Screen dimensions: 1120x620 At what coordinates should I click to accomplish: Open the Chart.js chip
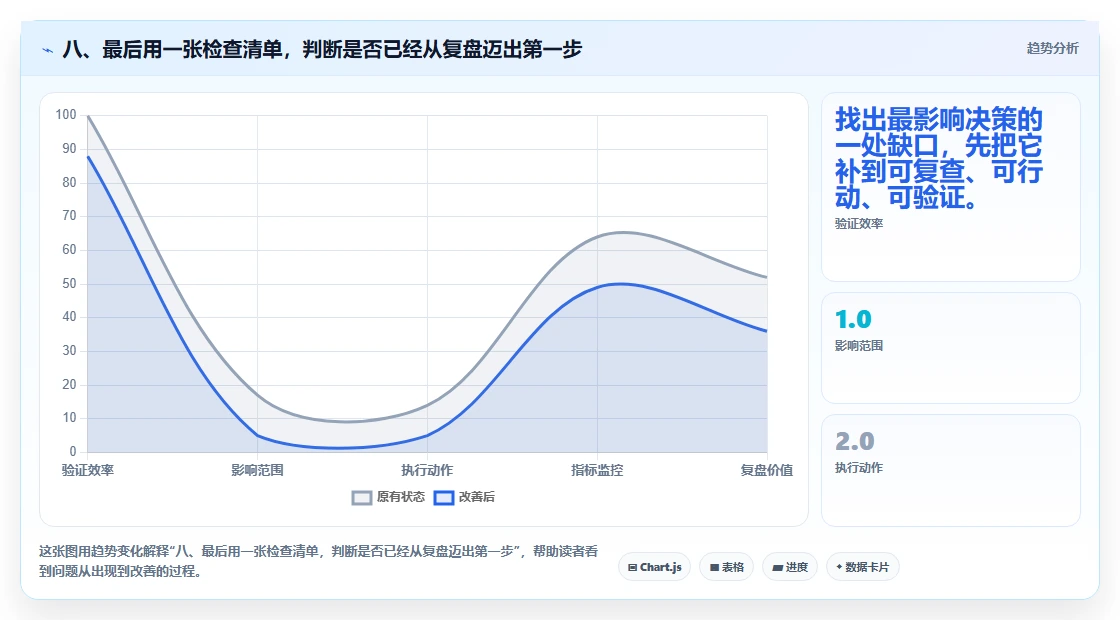pyautogui.click(x=654, y=567)
